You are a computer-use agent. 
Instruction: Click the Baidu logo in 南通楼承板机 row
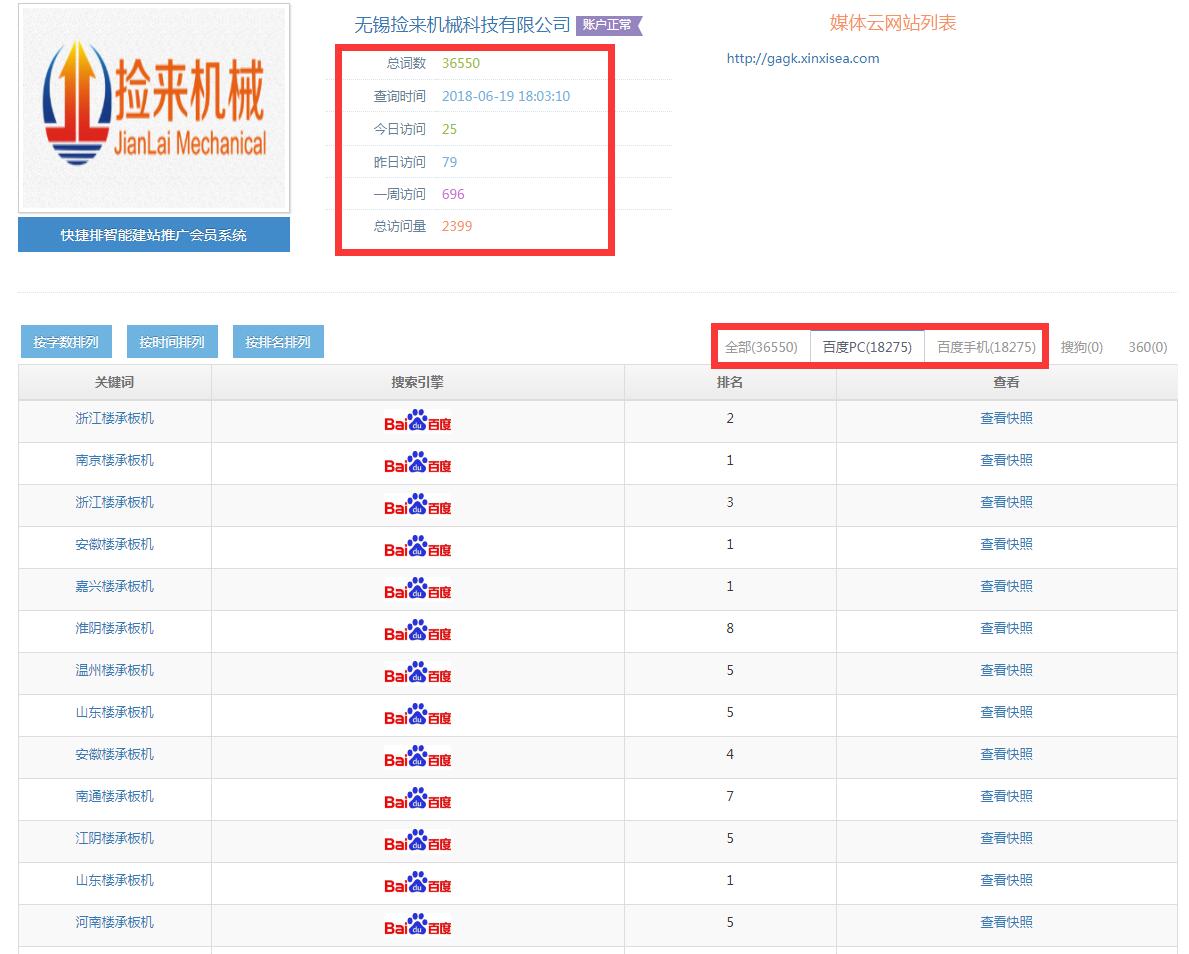pos(417,799)
